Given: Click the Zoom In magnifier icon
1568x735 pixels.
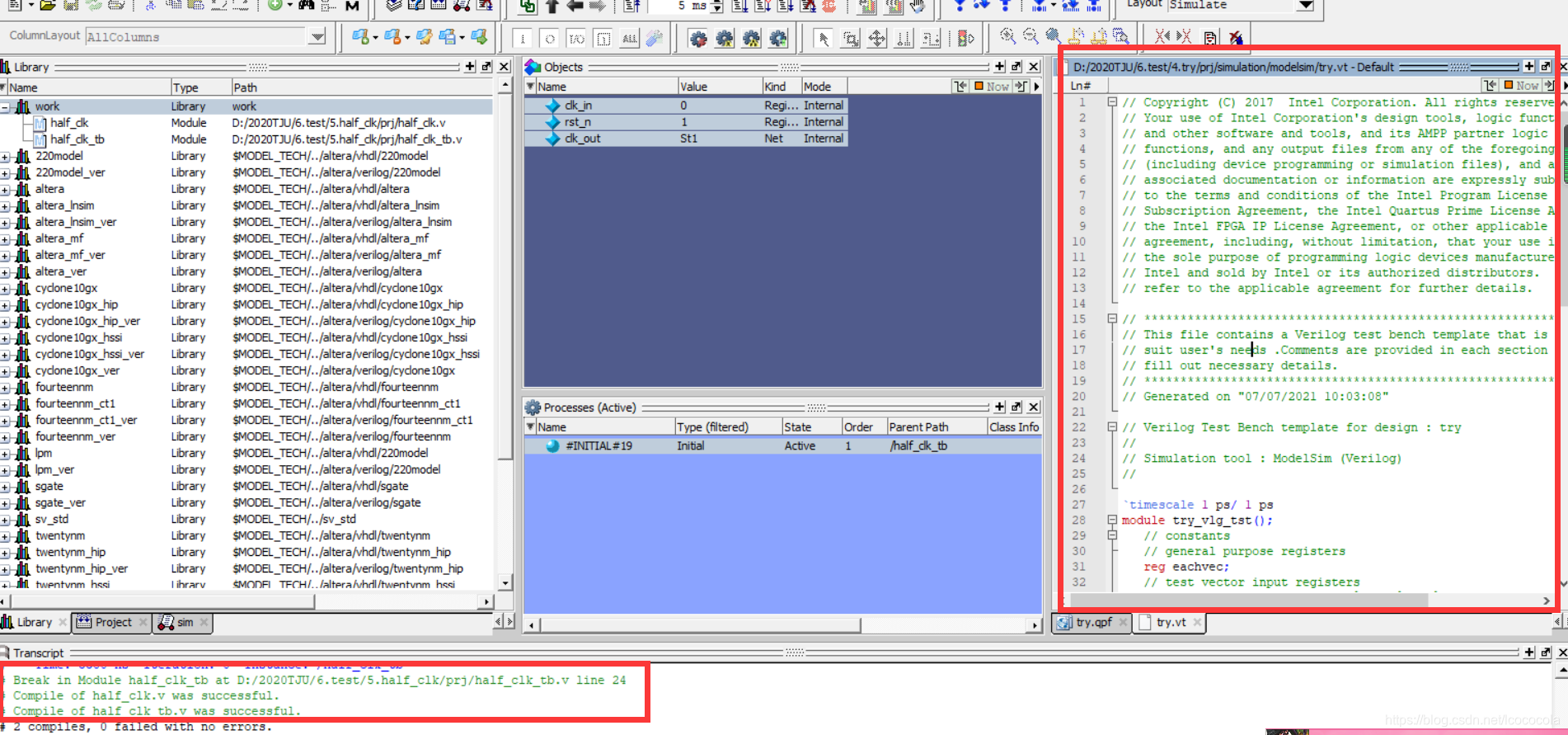Looking at the screenshot, I should pos(1007,36).
